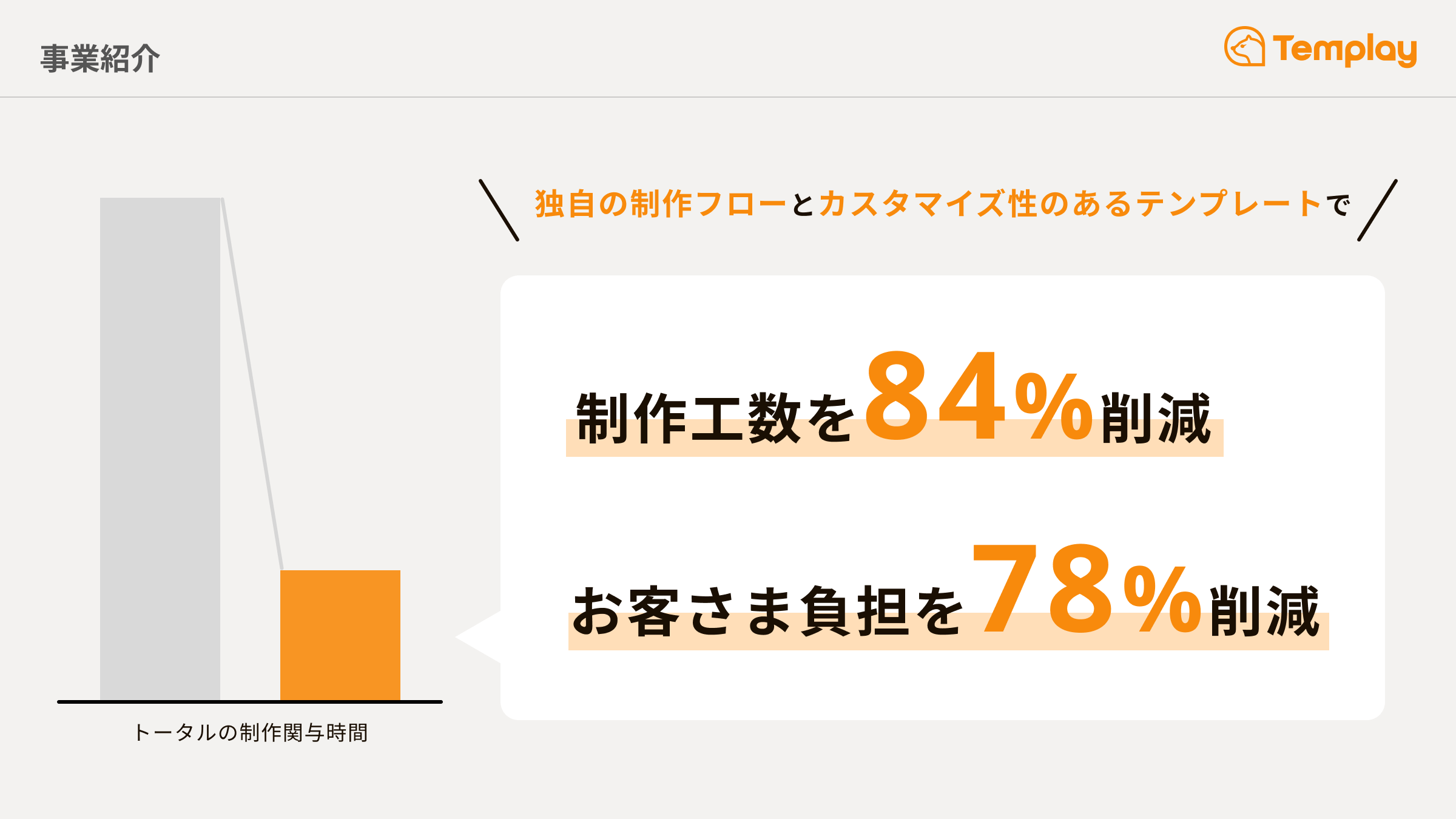Click the large orange 78 number
1456x819 pixels.
(x=1043, y=590)
